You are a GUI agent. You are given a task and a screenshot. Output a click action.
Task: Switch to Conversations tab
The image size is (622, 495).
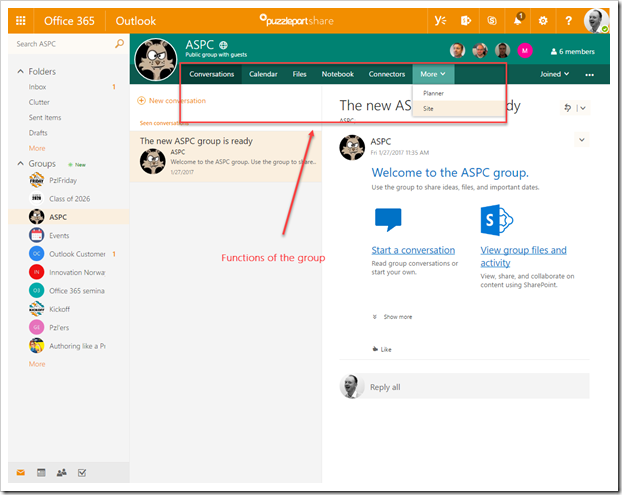(x=211, y=74)
